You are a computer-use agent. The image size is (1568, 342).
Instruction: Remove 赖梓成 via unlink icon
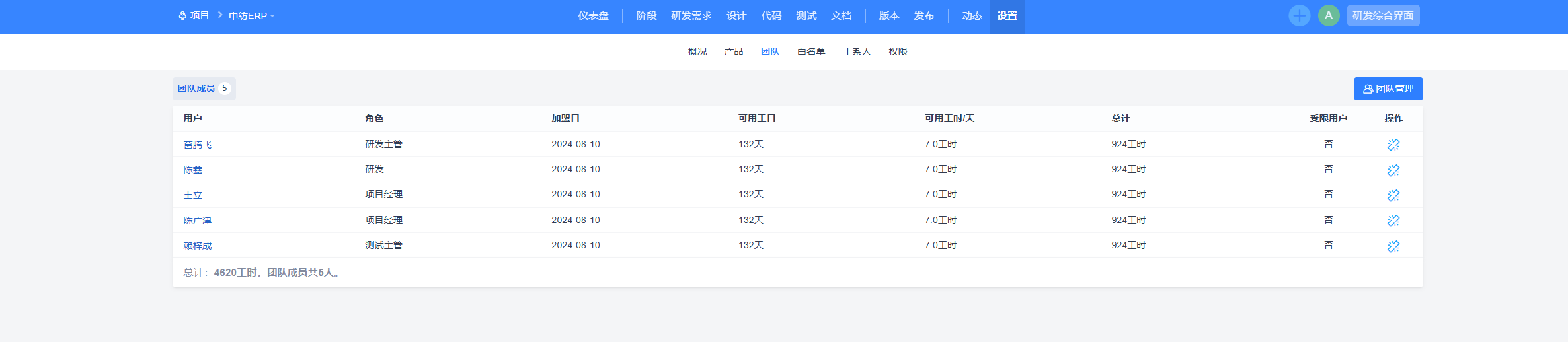tap(1393, 246)
